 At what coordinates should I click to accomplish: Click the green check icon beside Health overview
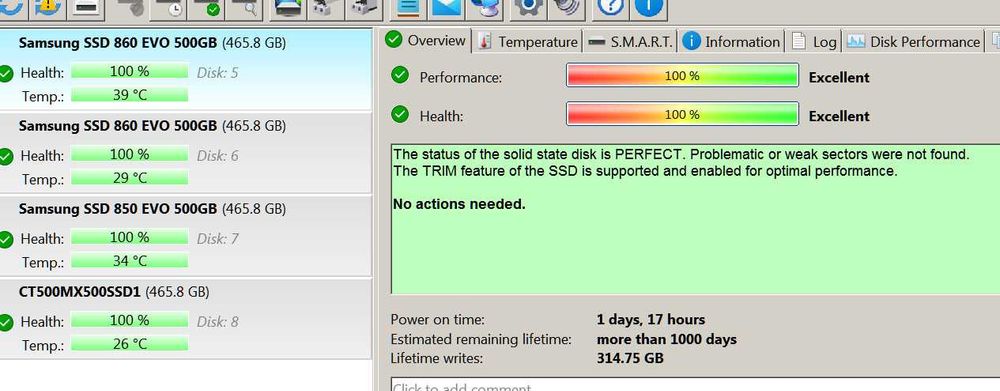tap(400, 114)
